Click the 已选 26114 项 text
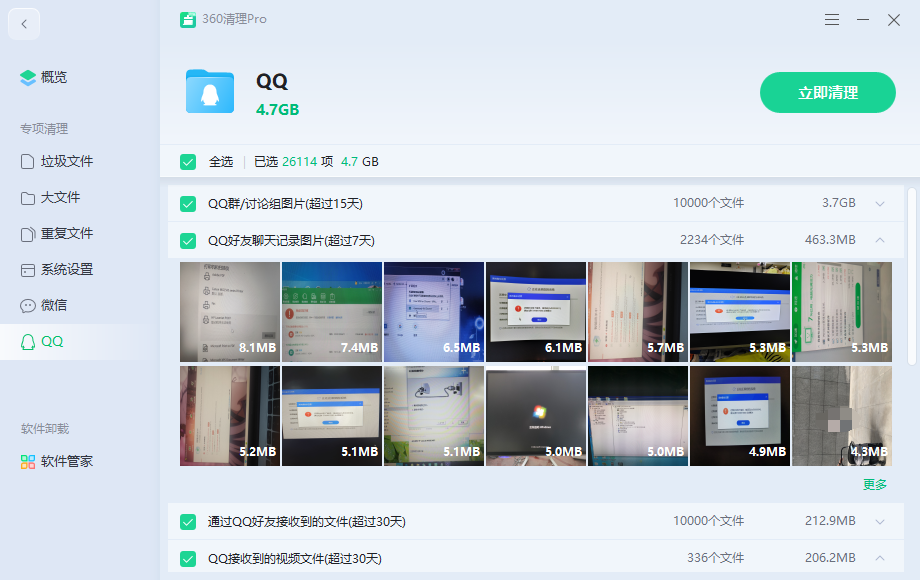 tap(293, 162)
